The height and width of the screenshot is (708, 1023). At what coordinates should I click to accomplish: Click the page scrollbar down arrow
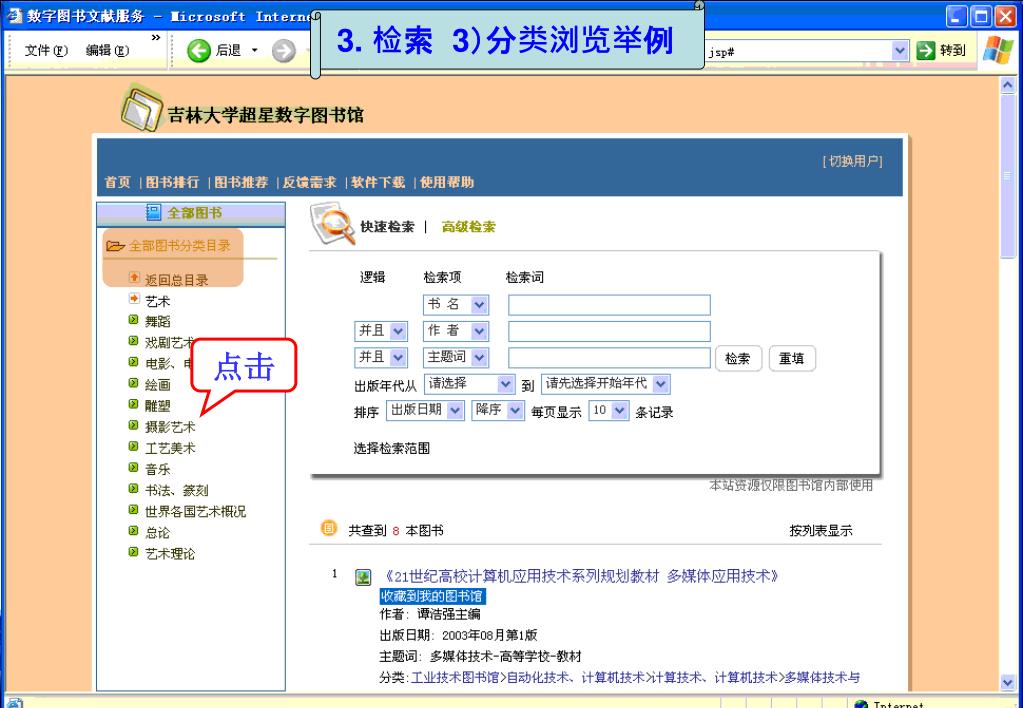pos(1008,682)
